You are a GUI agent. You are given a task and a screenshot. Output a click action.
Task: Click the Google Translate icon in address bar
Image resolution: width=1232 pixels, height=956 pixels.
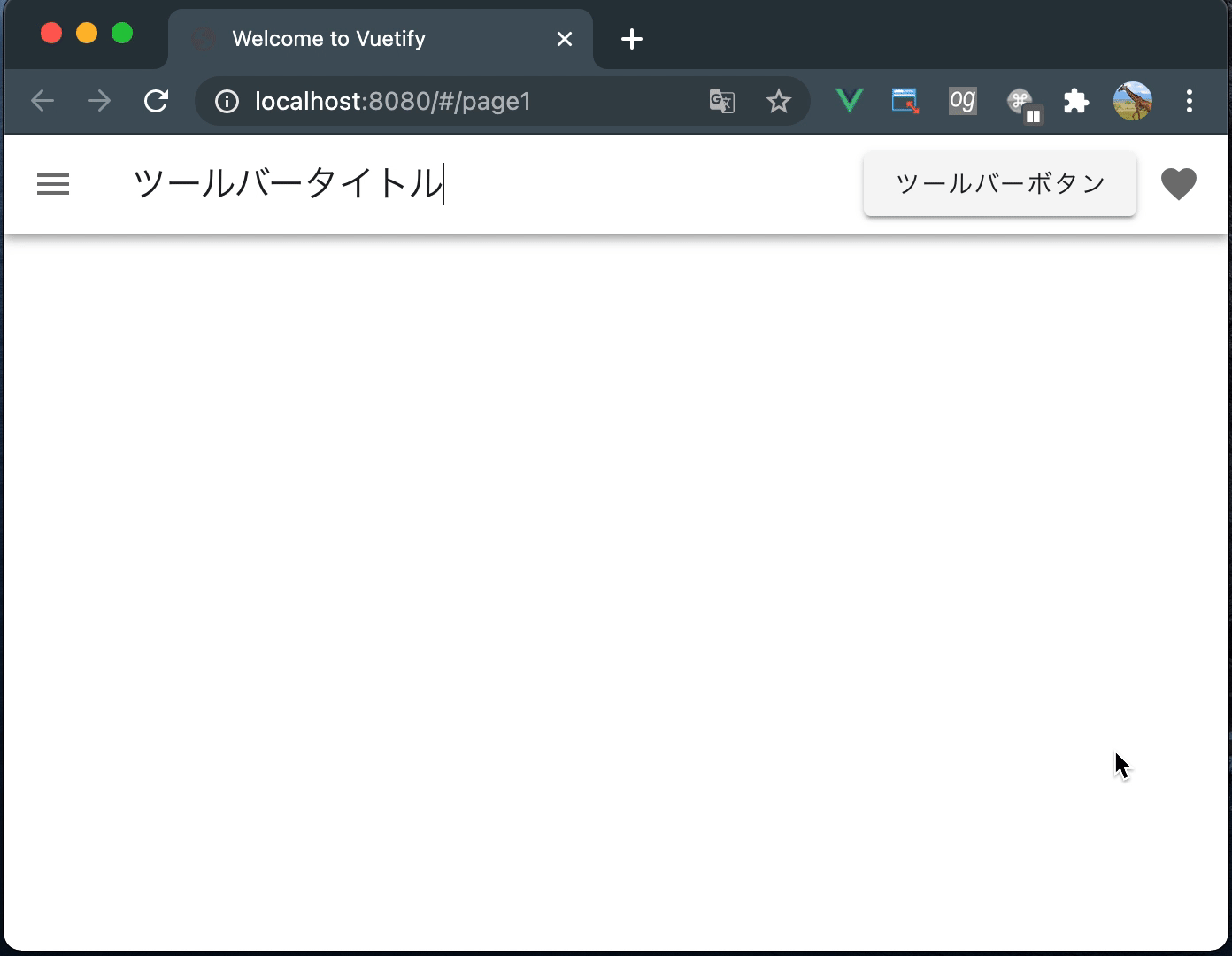(x=720, y=101)
